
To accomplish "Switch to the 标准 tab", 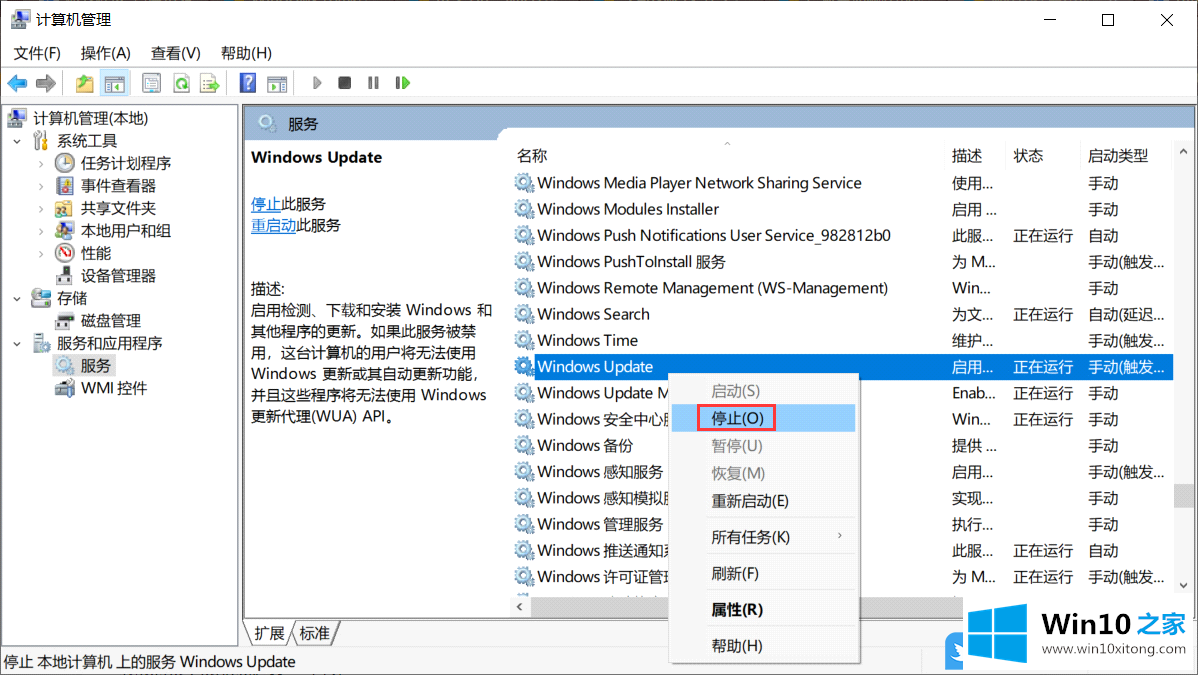I will (315, 633).
